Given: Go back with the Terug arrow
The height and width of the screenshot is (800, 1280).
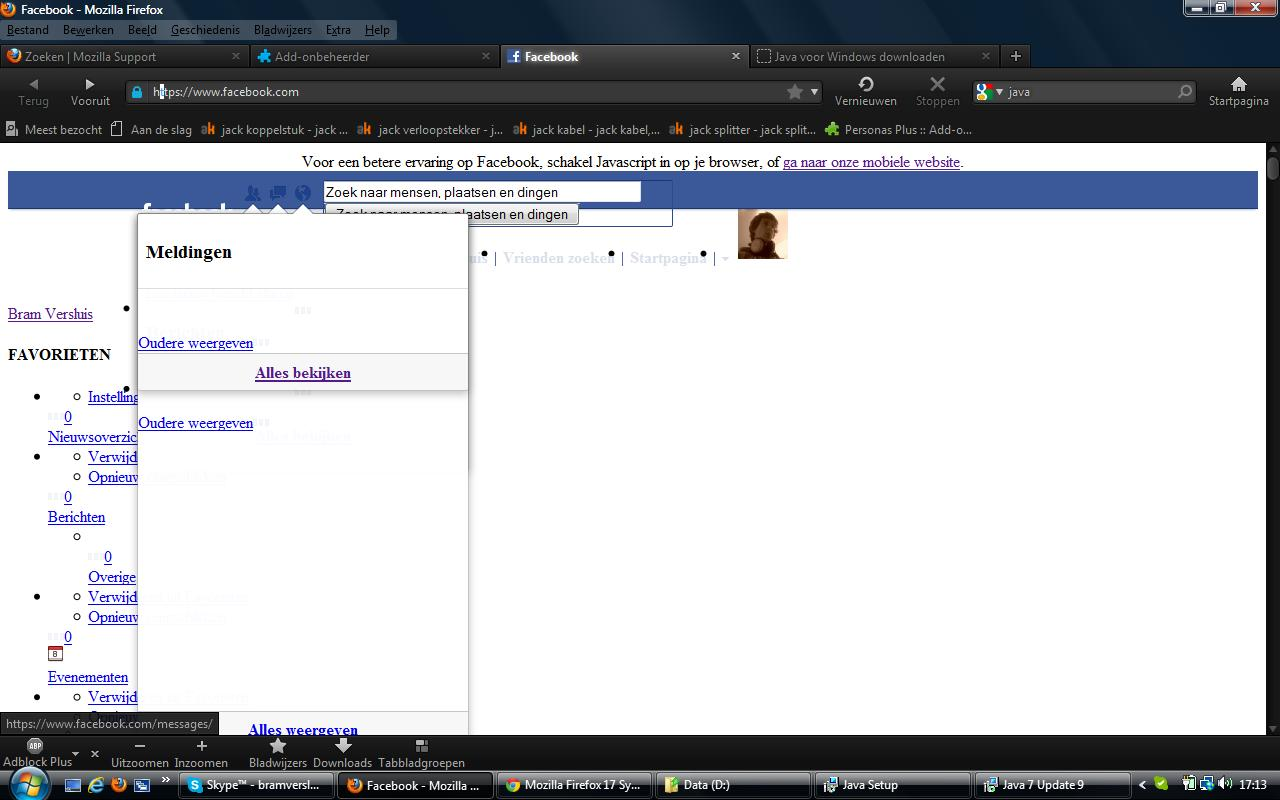Looking at the screenshot, I should point(33,91).
